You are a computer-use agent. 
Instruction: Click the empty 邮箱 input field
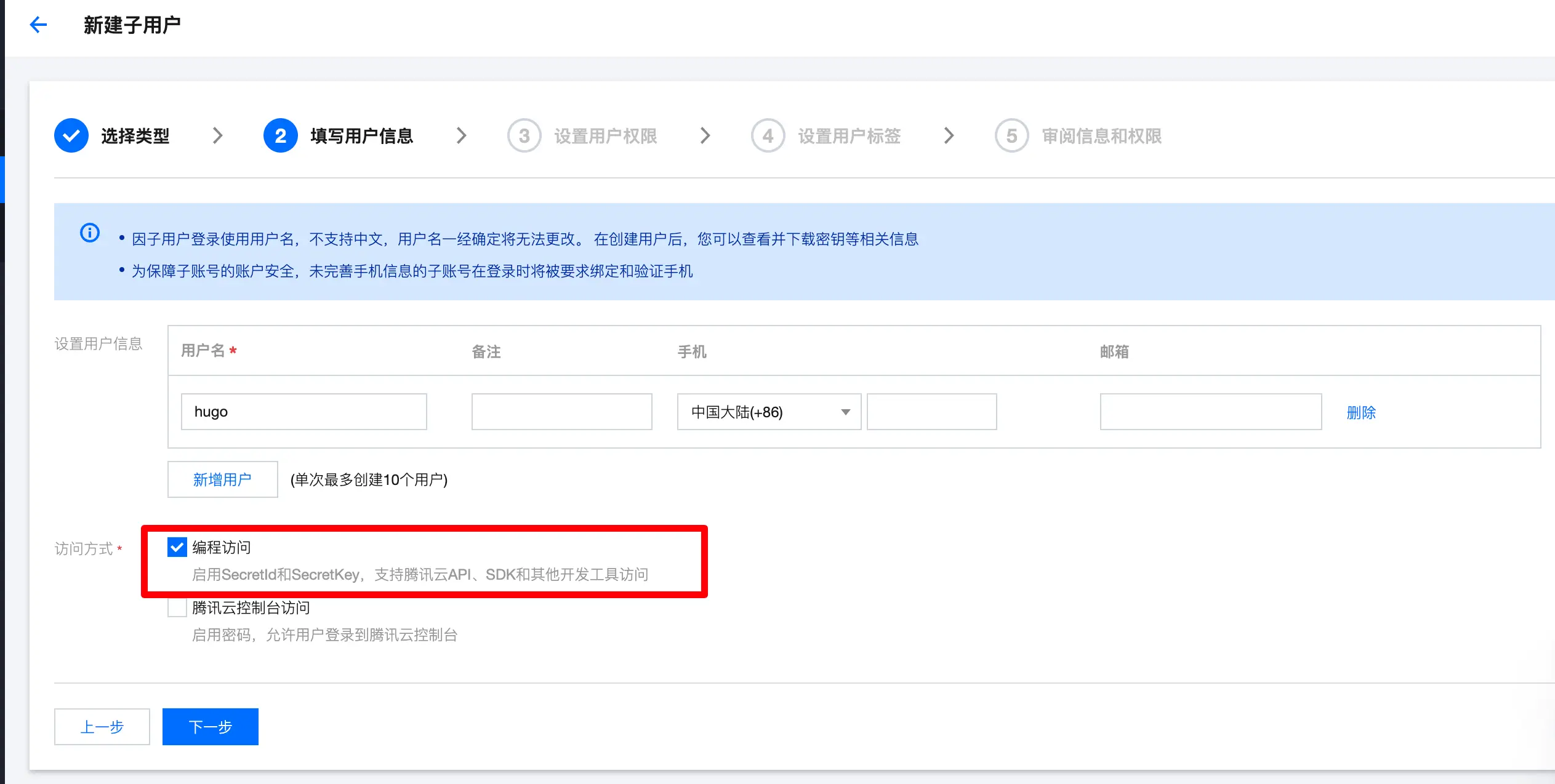(1210, 412)
